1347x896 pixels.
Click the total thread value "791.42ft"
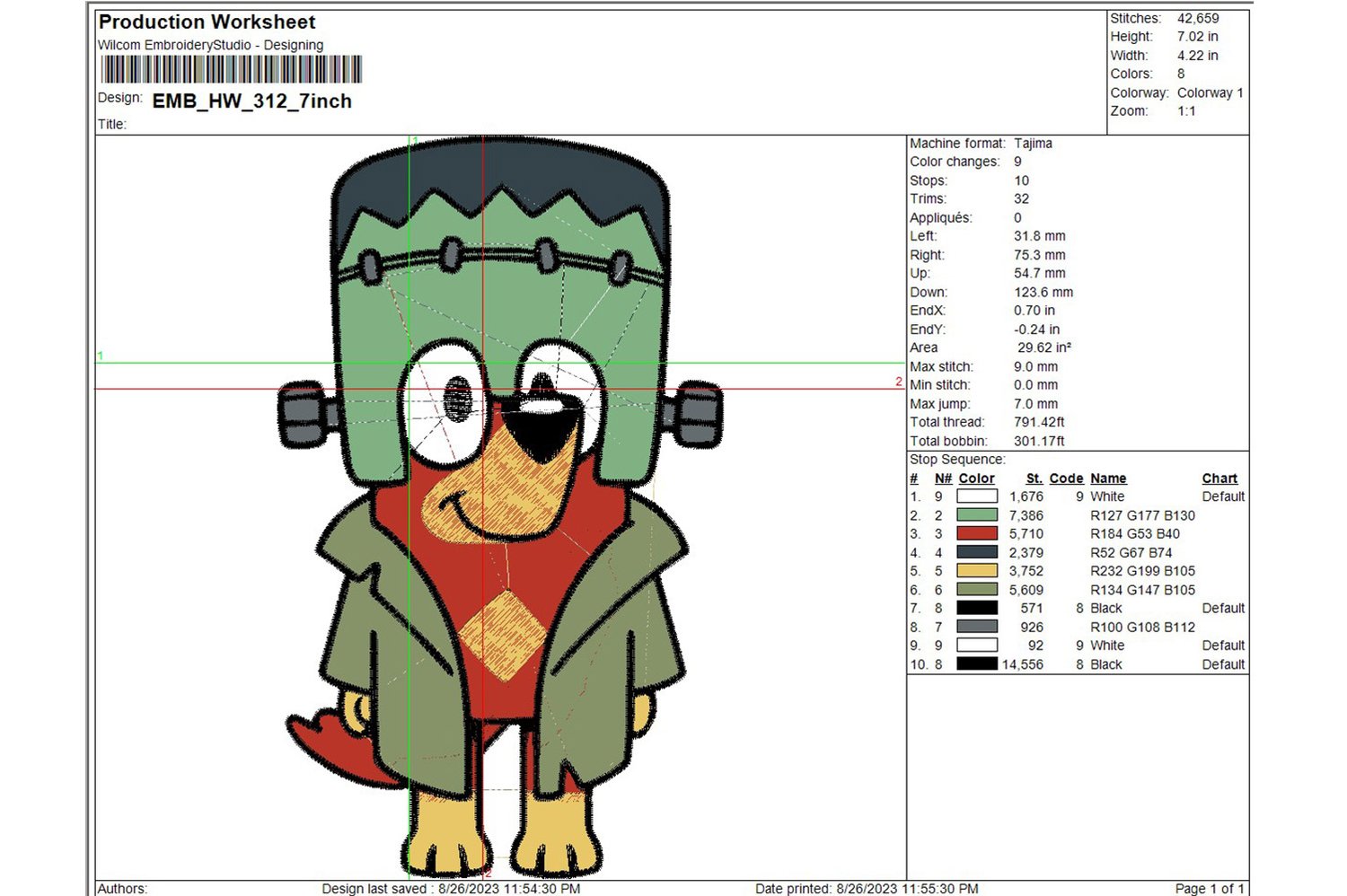1039,422
